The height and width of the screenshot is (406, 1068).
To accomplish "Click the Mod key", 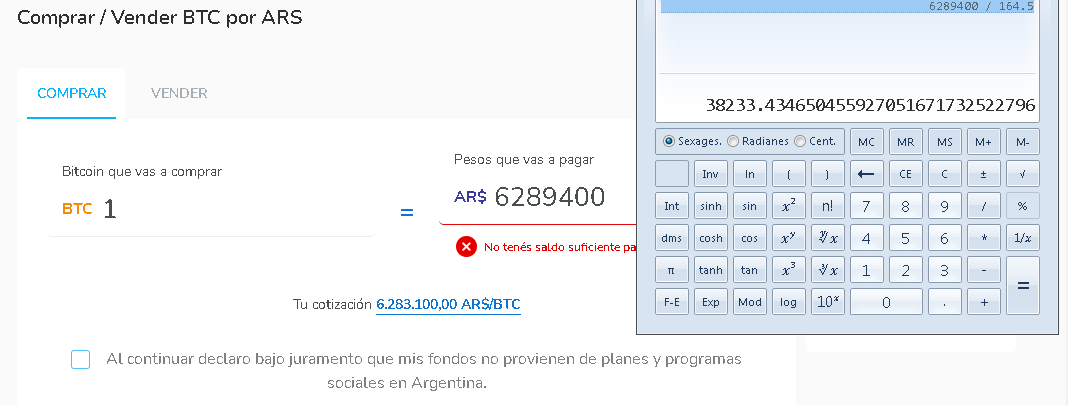I will (x=749, y=302).
